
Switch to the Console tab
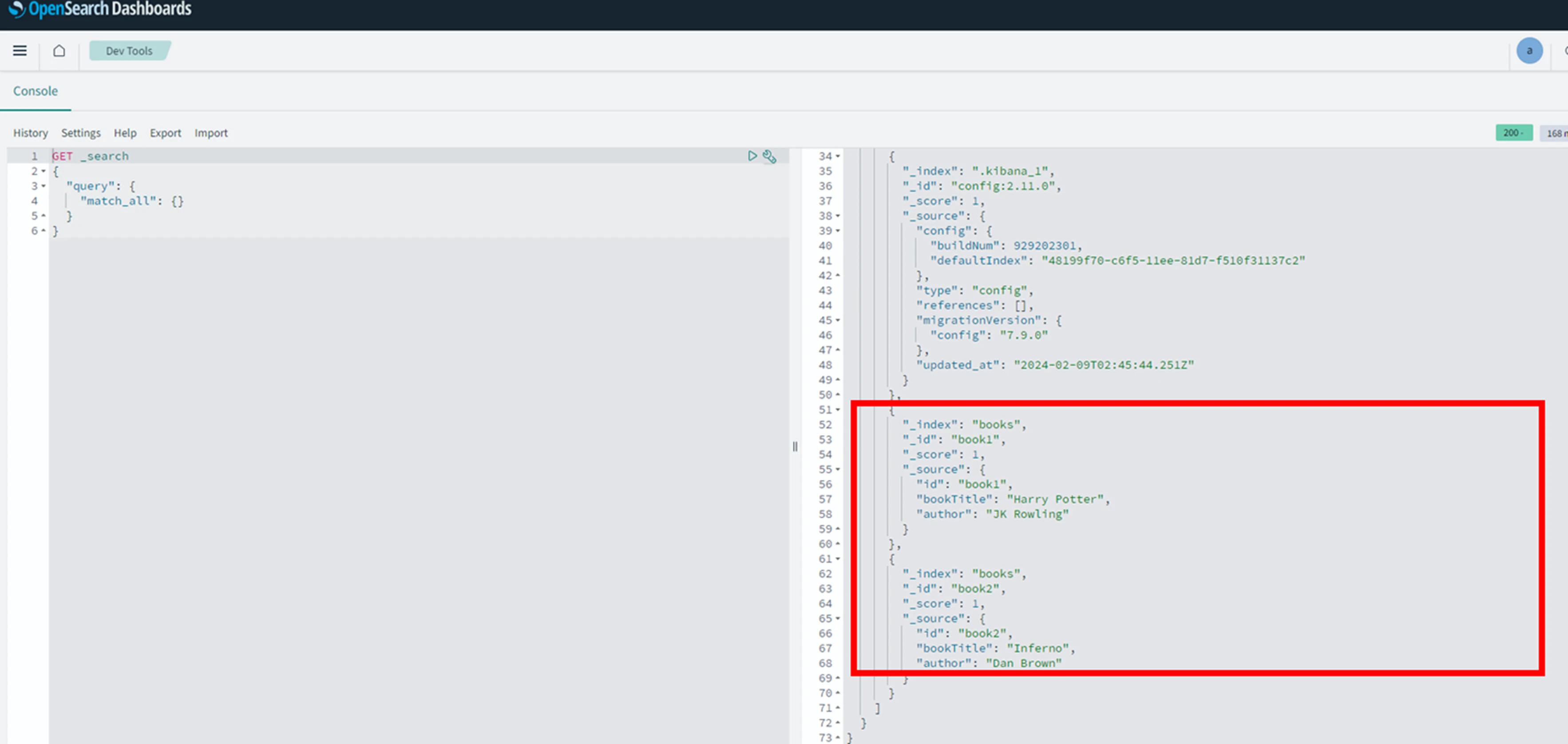pyautogui.click(x=36, y=91)
